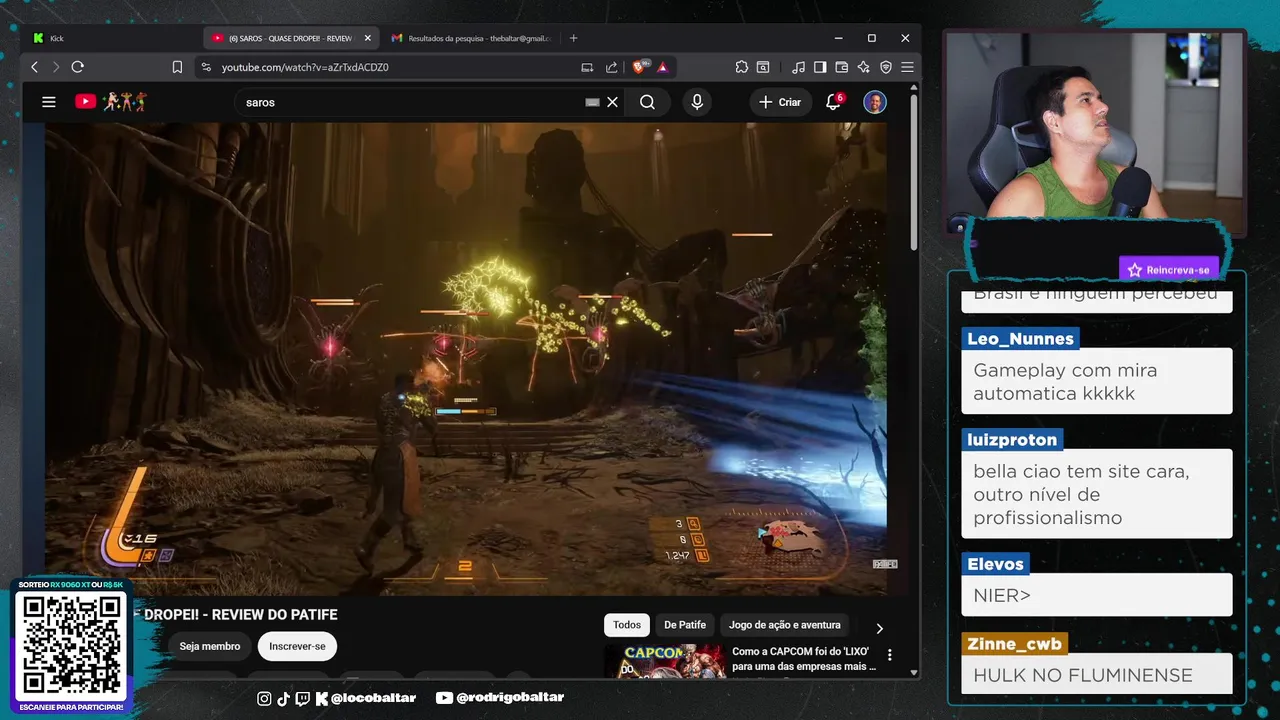This screenshot has width=1280, height=720.
Task: Go back with the browser back arrow
Action: [x=34, y=67]
